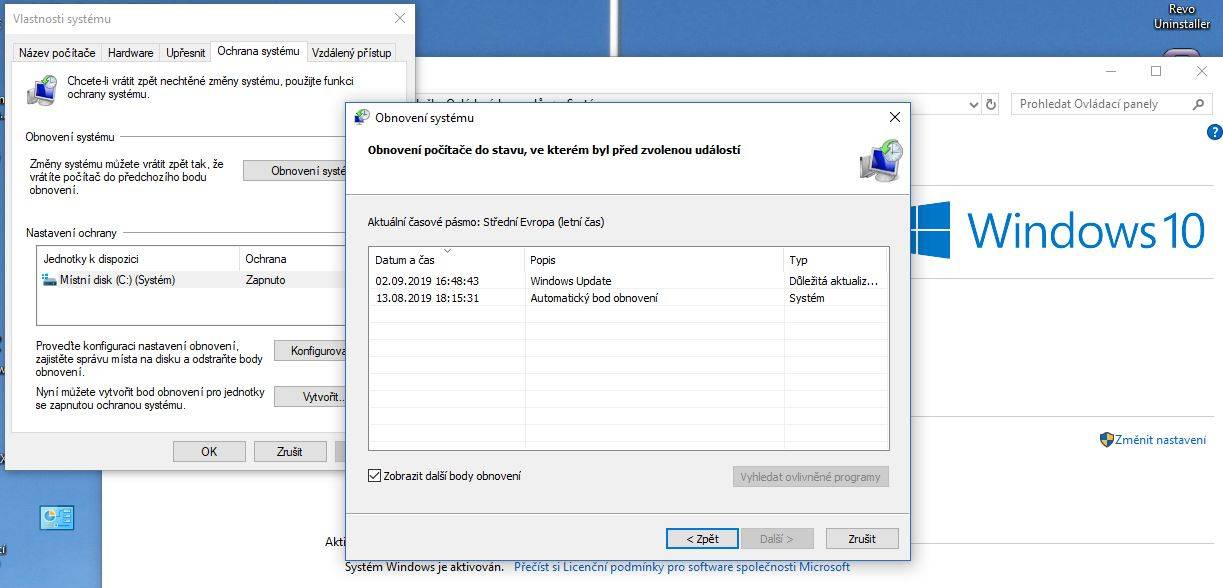Click Vyhledat ovlivněné programy button
The height and width of the screenshot is (588, 1223).
(x=810, y=477)
